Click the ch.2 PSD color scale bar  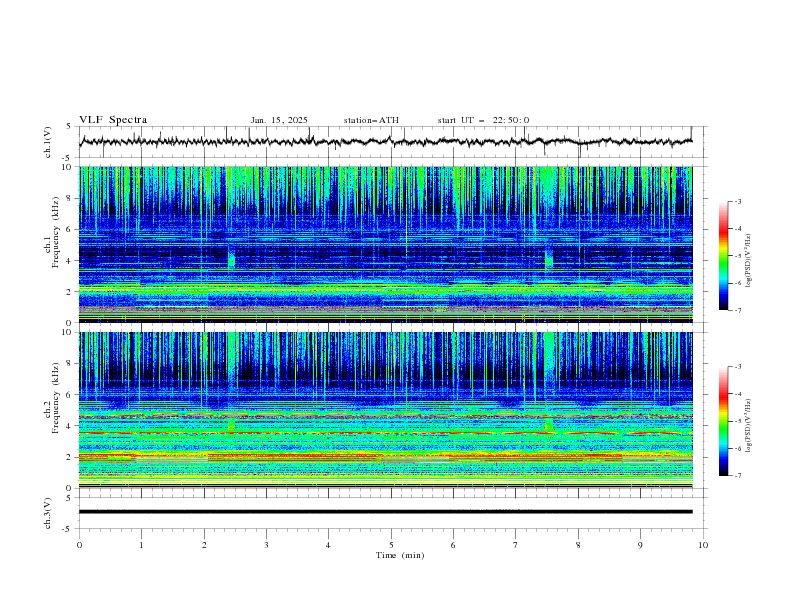point(723,421)
